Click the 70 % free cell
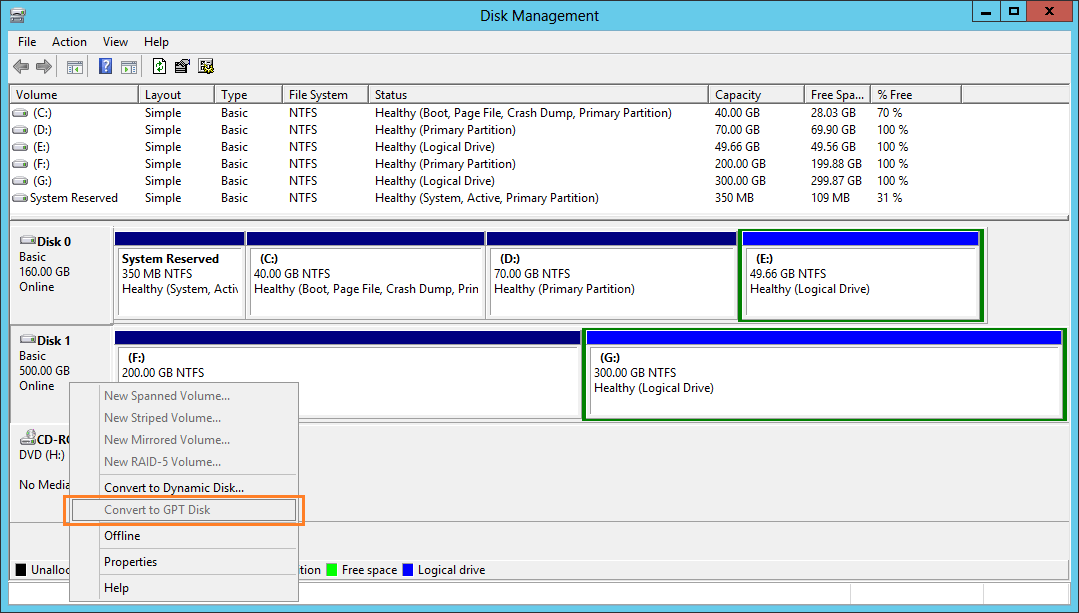The height and width of the screenshot is (613, 1079). click(x=890, y=113)
